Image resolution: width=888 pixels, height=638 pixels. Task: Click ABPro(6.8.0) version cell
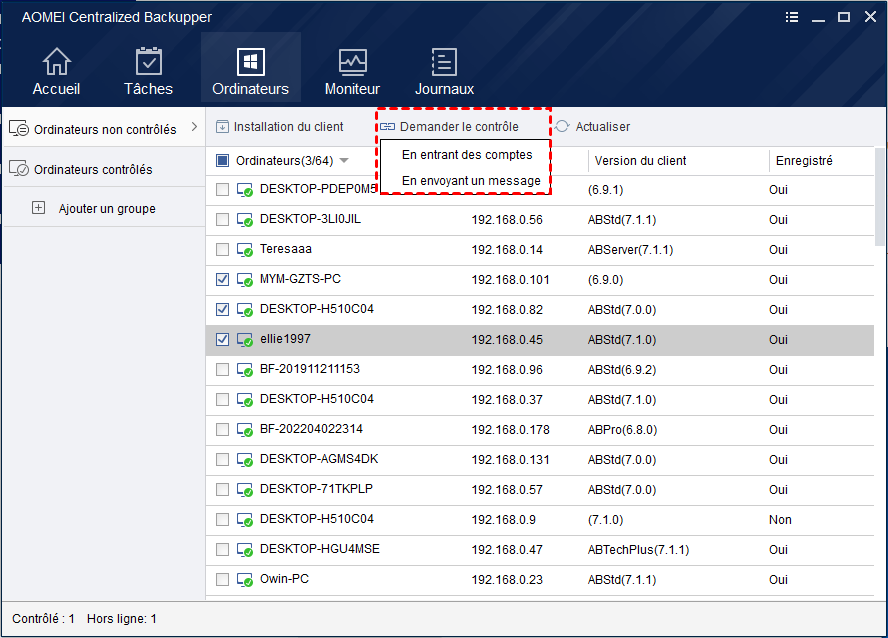[622, 430]
